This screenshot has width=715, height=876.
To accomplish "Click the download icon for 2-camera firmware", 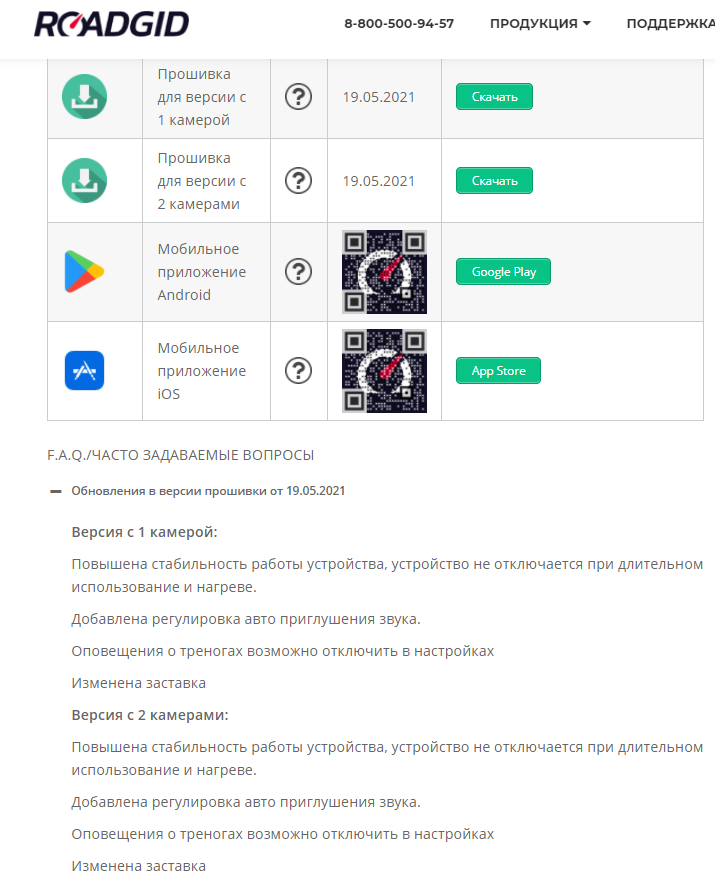I will pyautogui.click(x=85, y=181).
